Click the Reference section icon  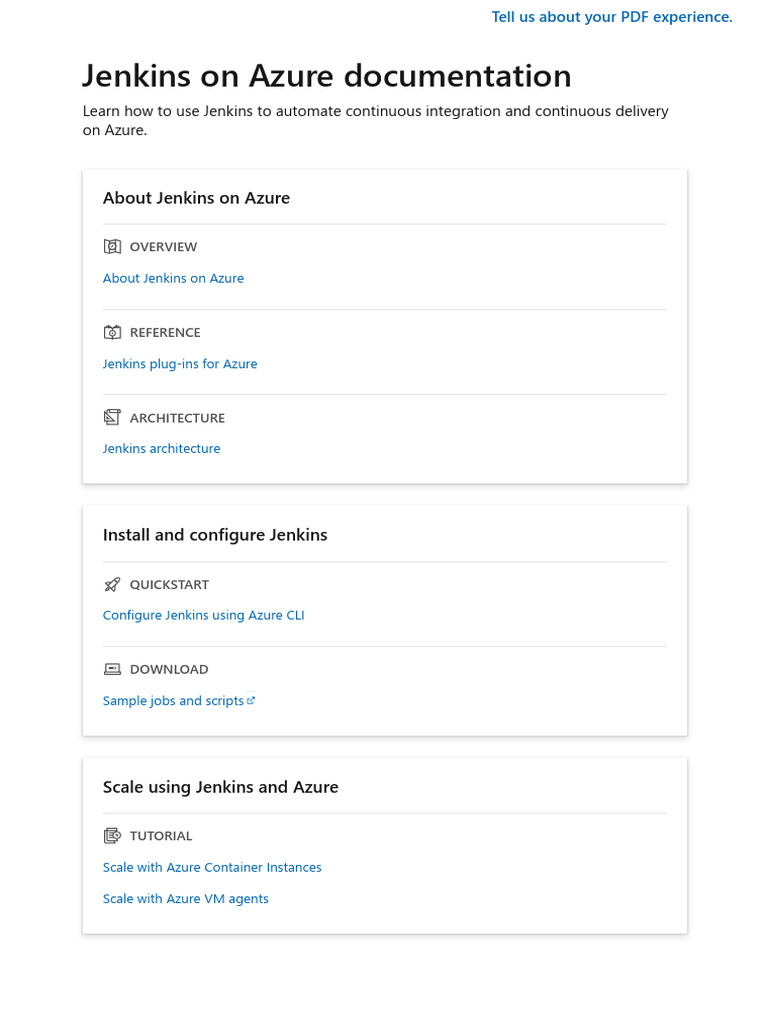pos(112,333)
